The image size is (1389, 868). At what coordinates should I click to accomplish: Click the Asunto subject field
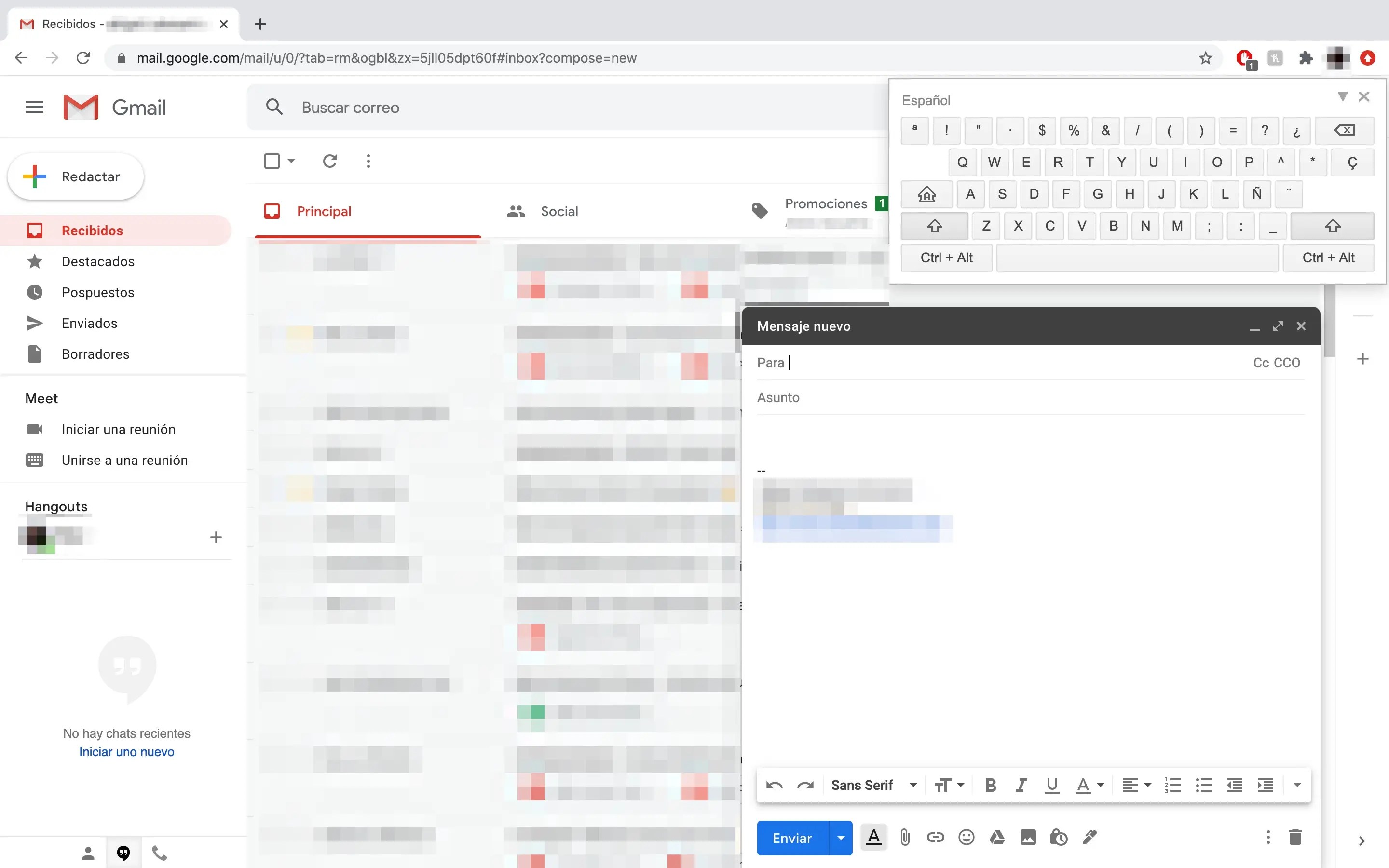[1030, 397]
